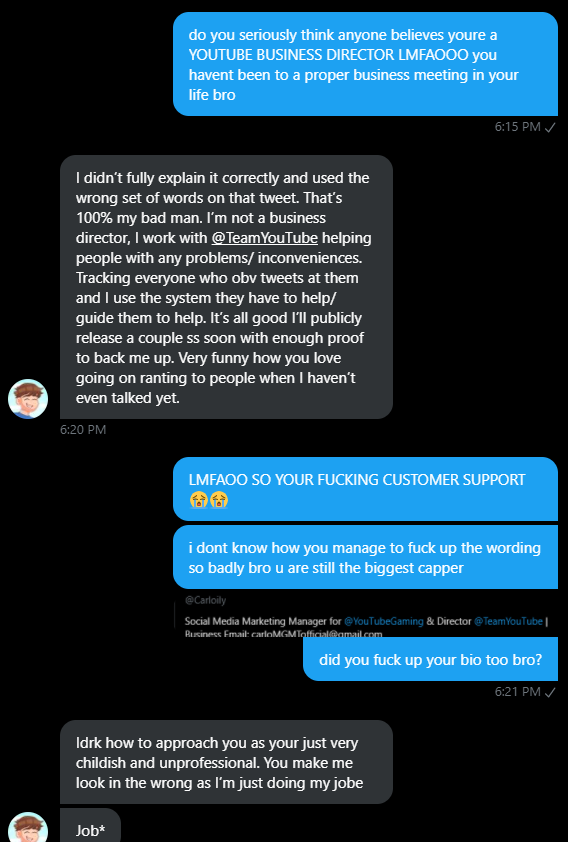
Task: Click the sent checkmark next to 6:15 PM
Action: 550,127
